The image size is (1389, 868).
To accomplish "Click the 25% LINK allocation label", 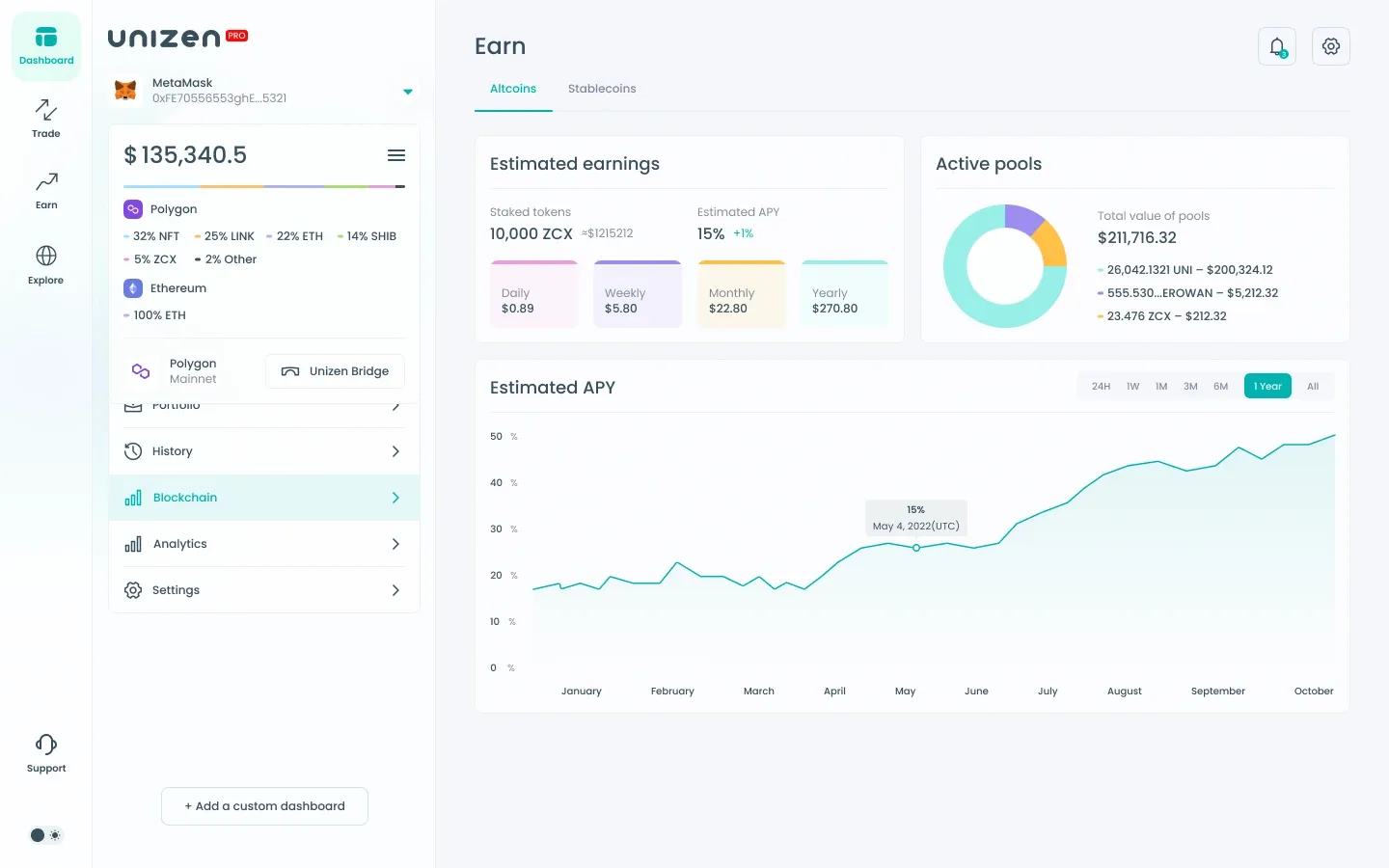I will tap(225, 236).
